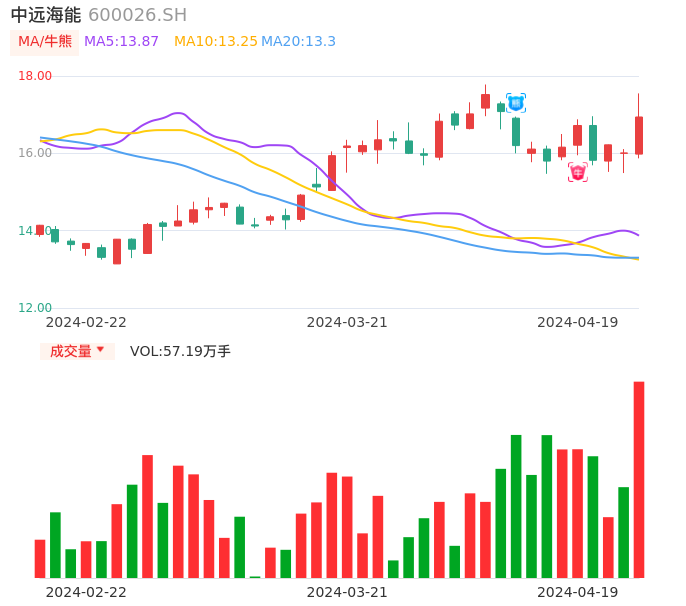
Task: Click the 16.00 price axis label
Action: tap(35, 153)
